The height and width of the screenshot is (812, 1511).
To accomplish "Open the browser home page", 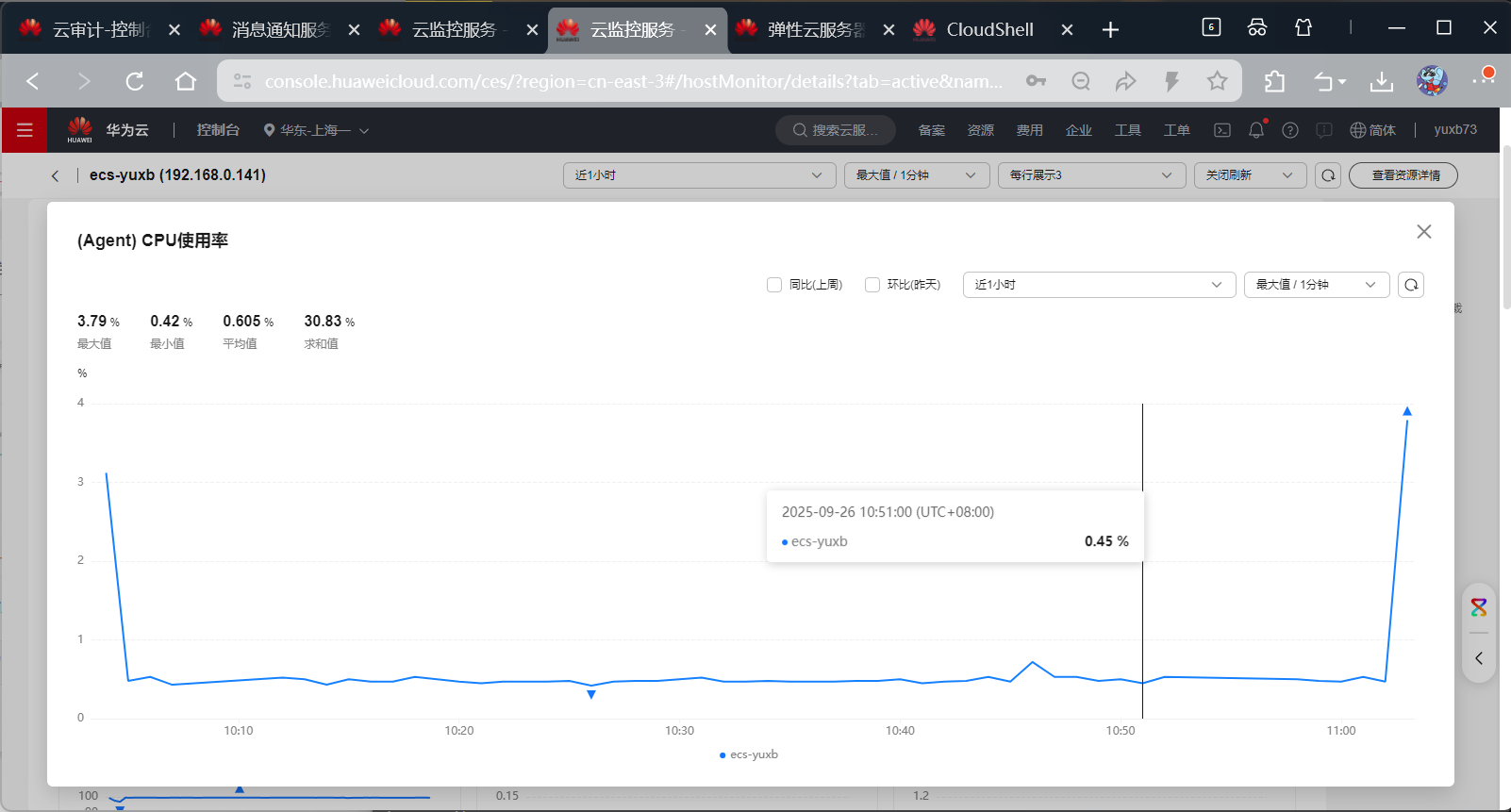I will click(x=186, y=81).
